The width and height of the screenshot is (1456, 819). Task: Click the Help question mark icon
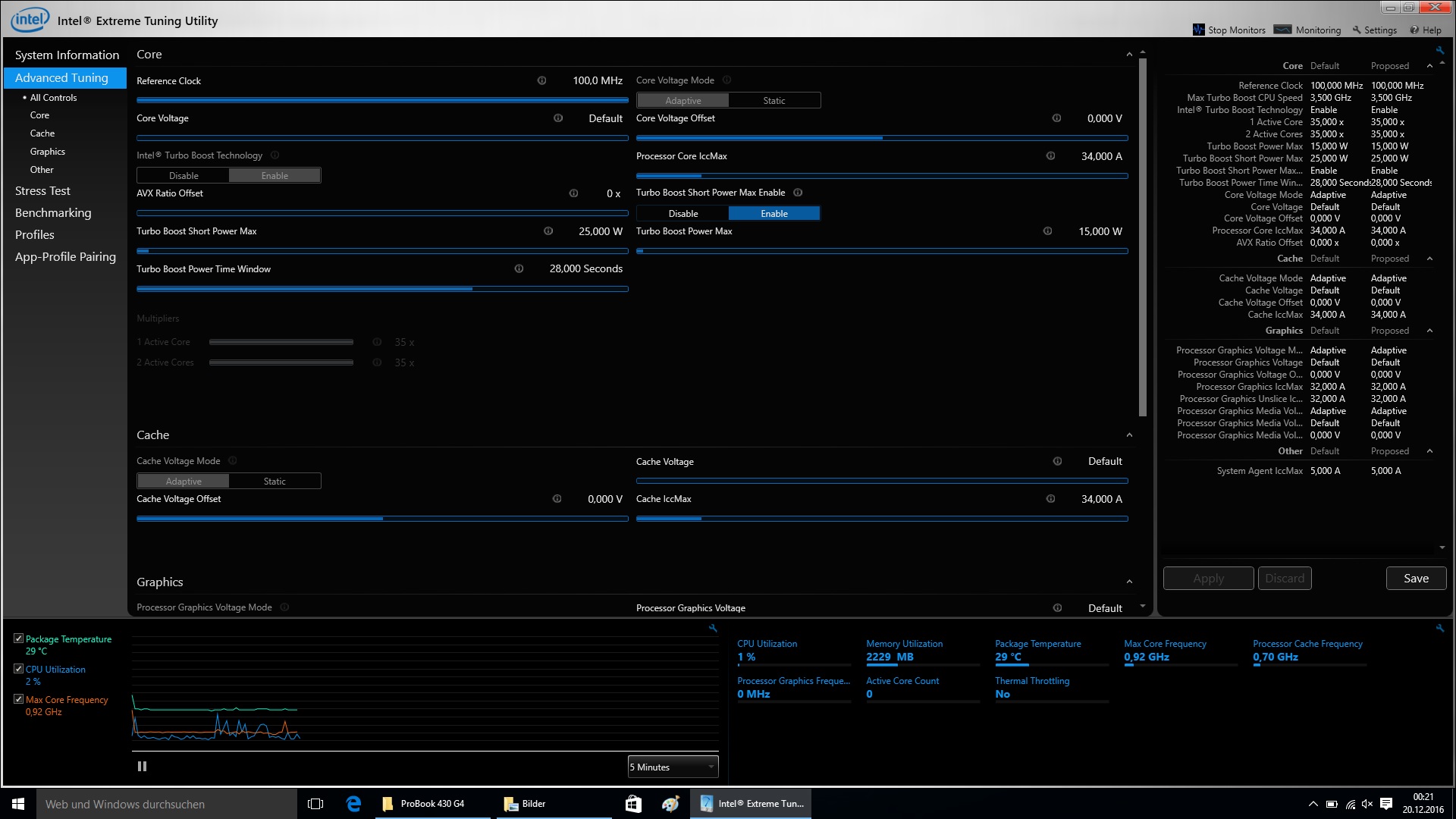[x=1414, y=30]
